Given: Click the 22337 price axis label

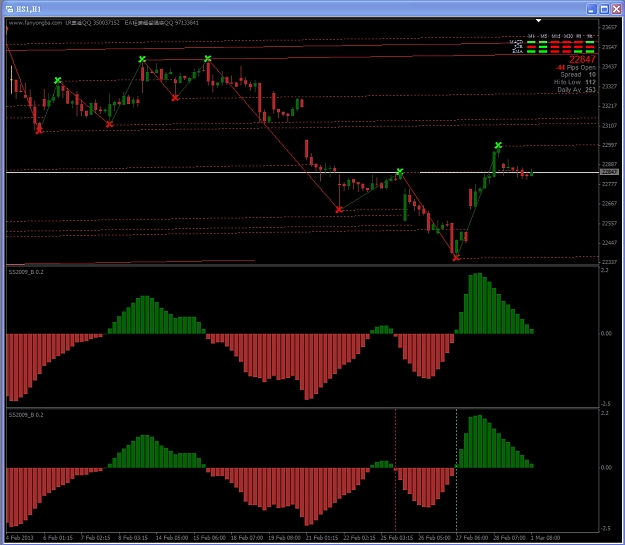Looking at the screenshot, I should point(609,262).
